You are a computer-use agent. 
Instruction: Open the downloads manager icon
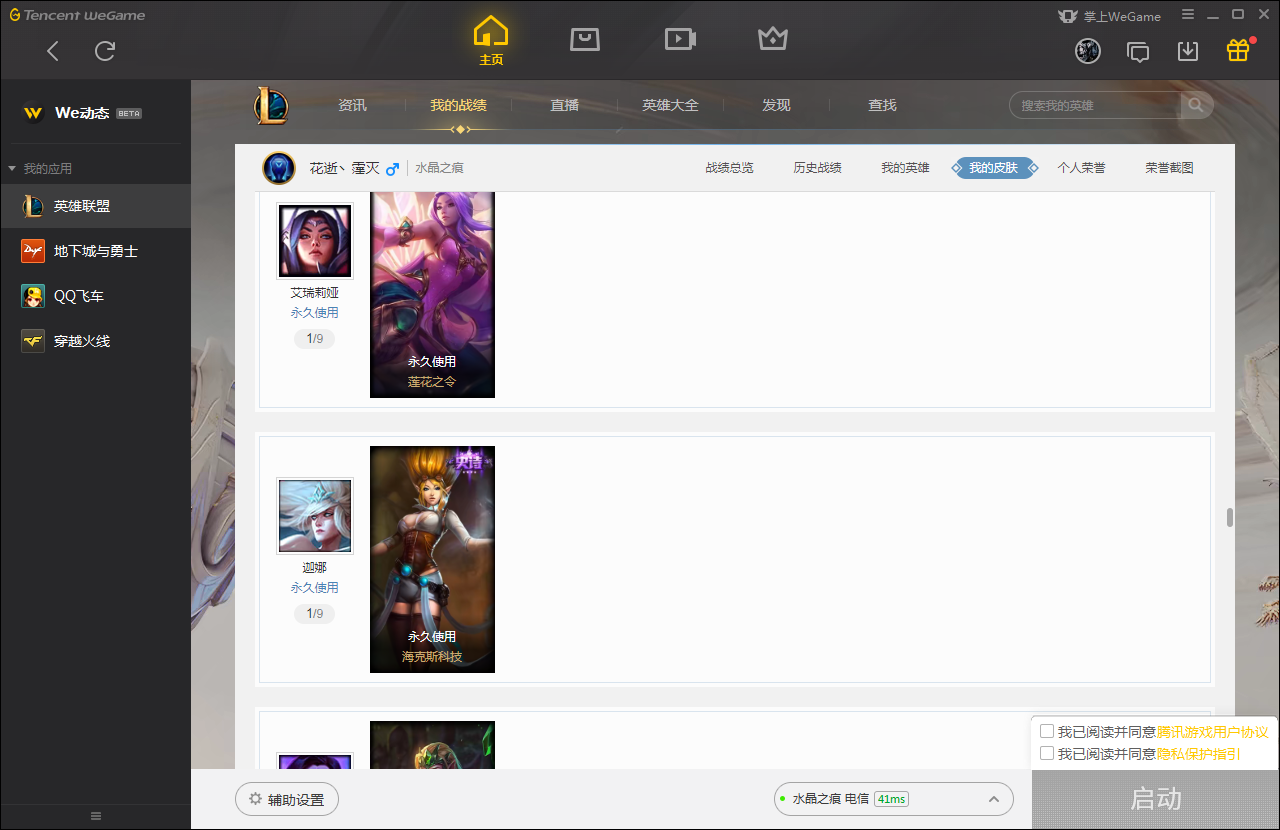point(1188,51)
